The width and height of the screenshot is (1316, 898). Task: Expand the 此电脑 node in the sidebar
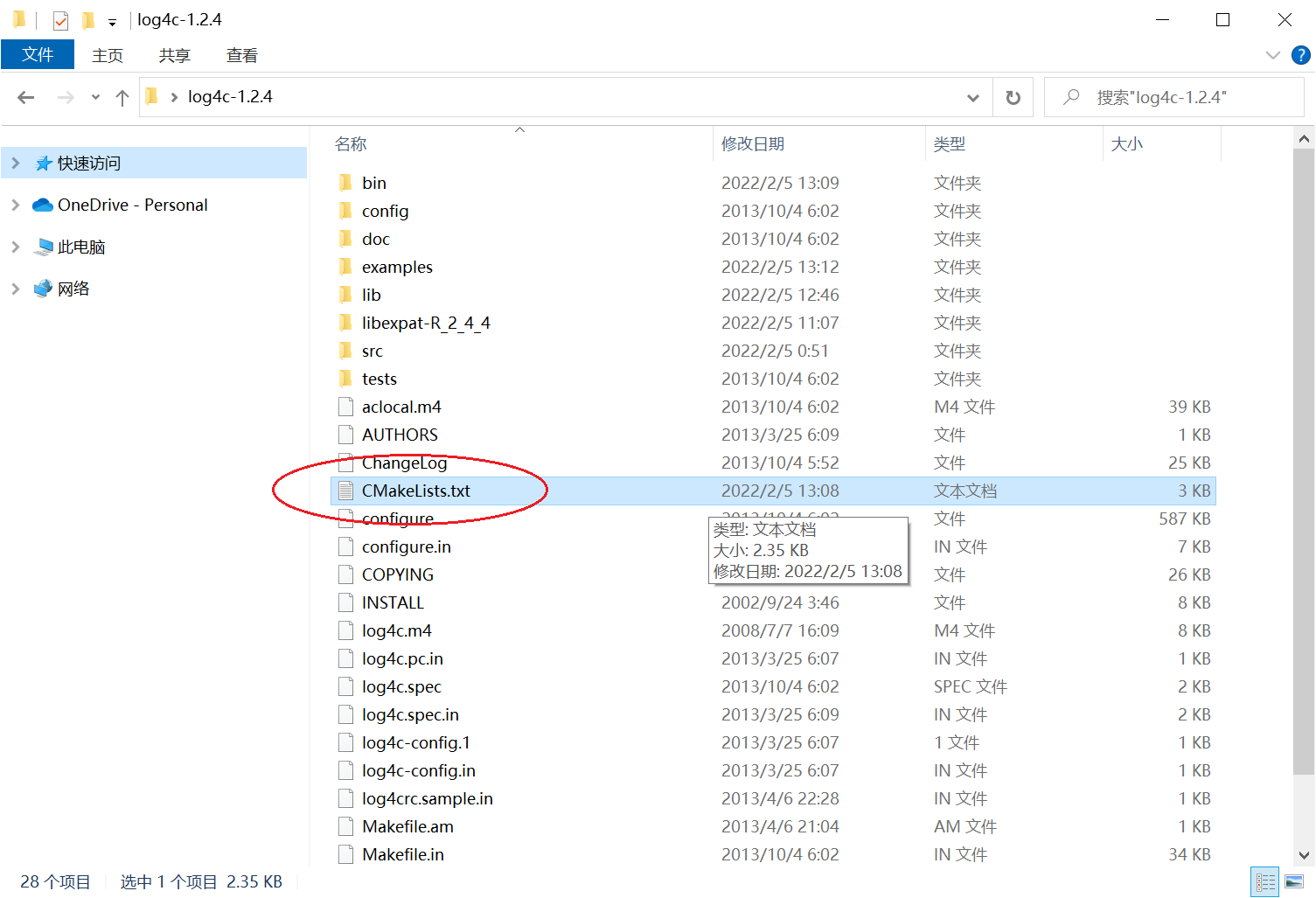coord(16,247)
